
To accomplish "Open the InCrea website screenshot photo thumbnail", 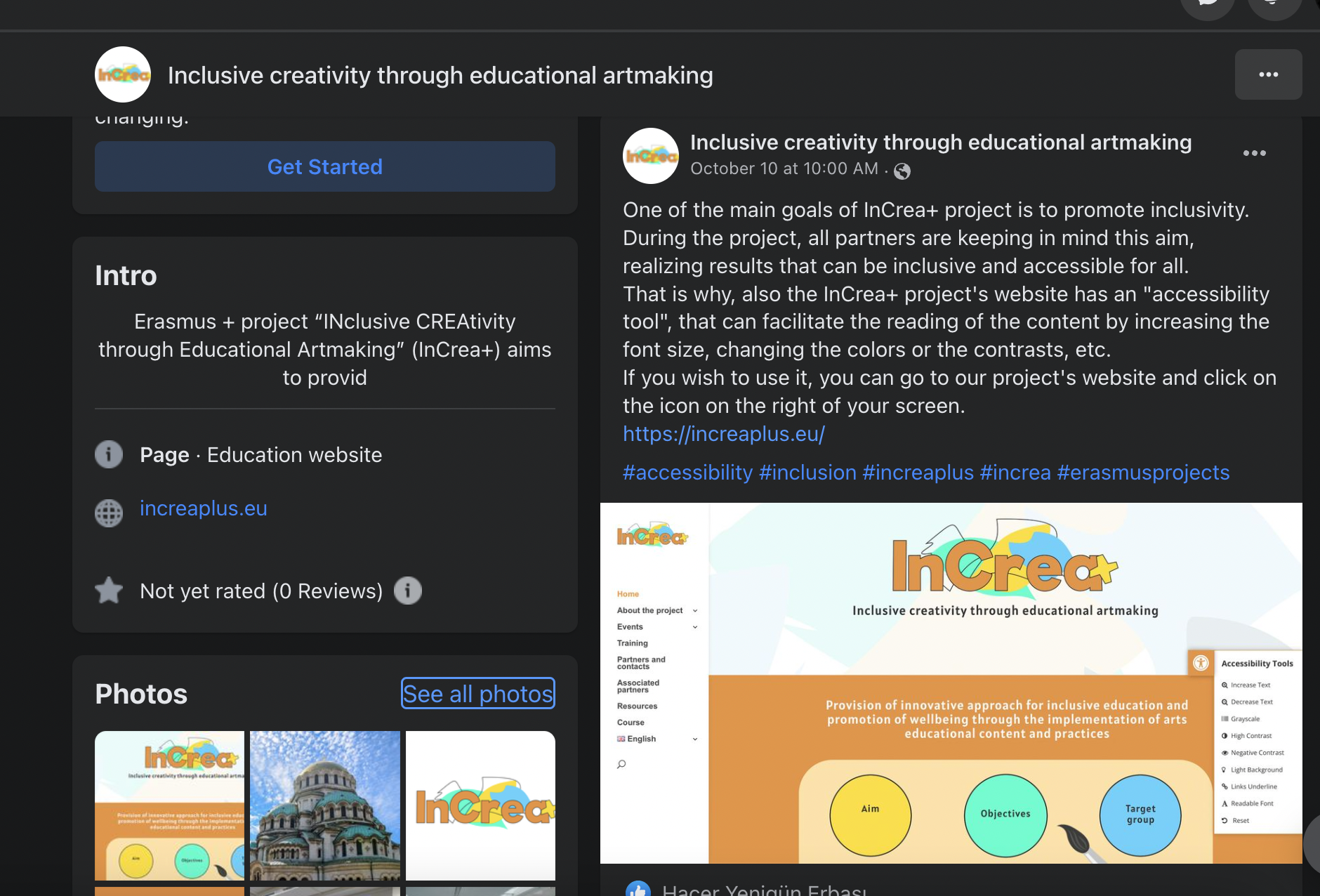I will tap(170, 805).
